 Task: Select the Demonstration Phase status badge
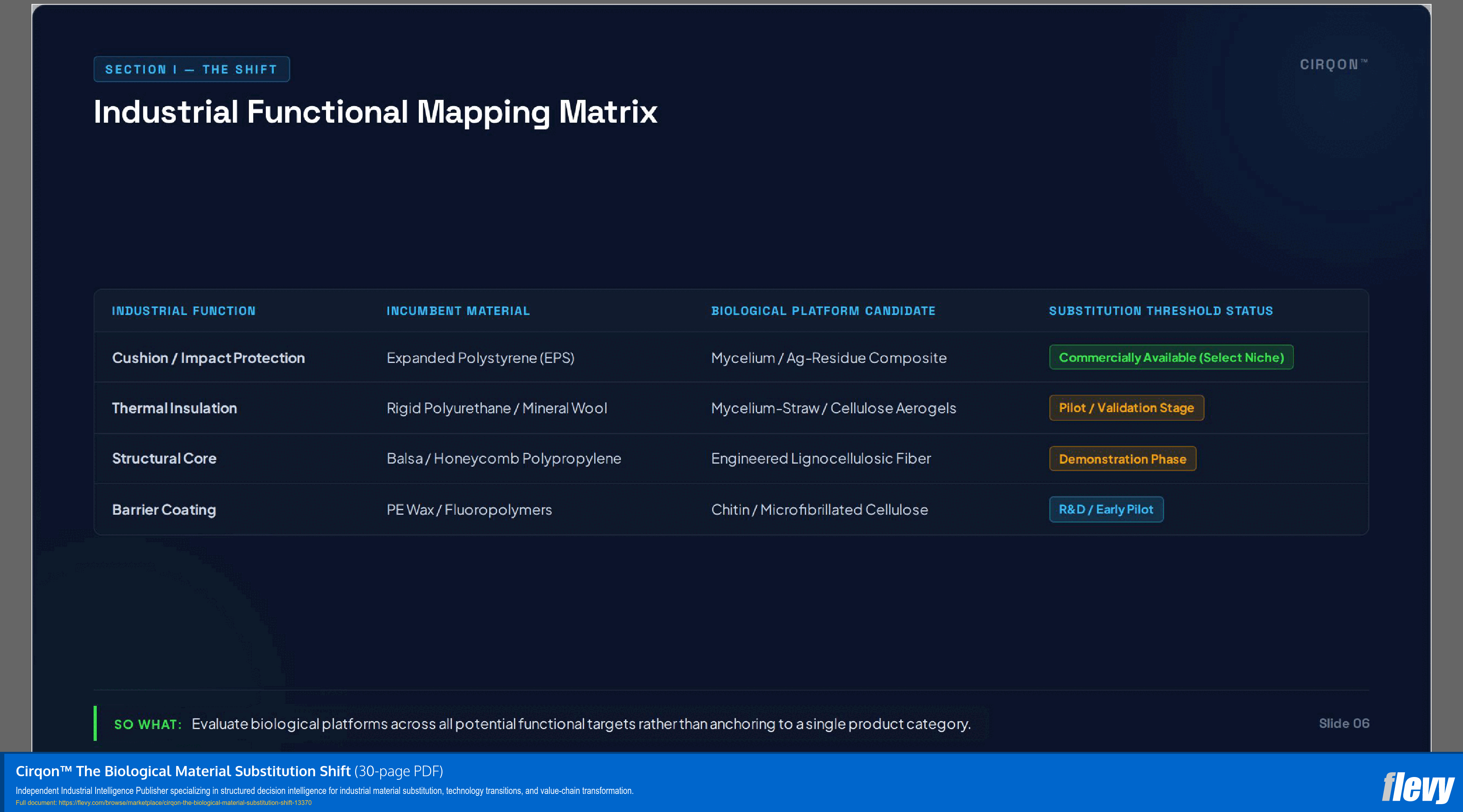[x=1122, y=459]
